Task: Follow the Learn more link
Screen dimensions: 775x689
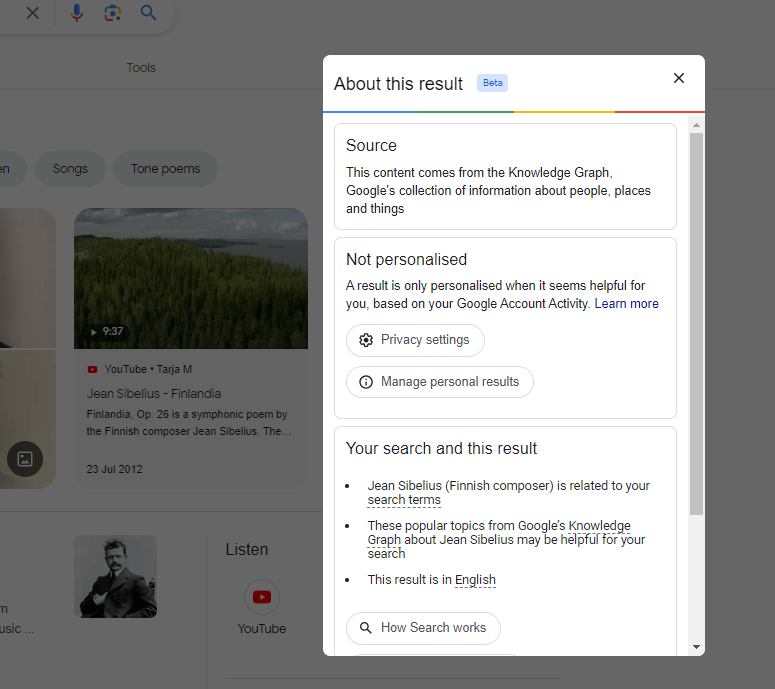Action: (626, 303)
